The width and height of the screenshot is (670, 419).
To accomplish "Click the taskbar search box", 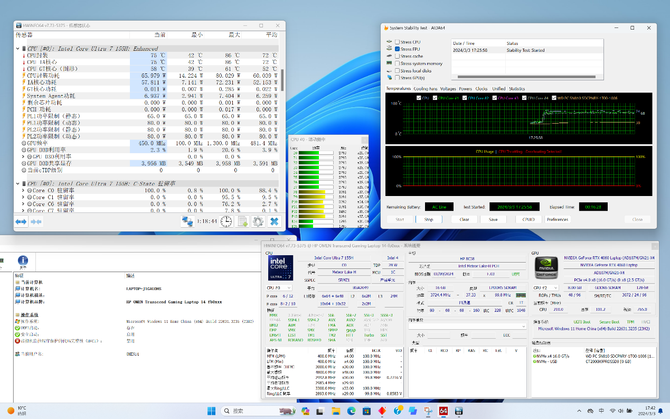I will tap(259, 411).
